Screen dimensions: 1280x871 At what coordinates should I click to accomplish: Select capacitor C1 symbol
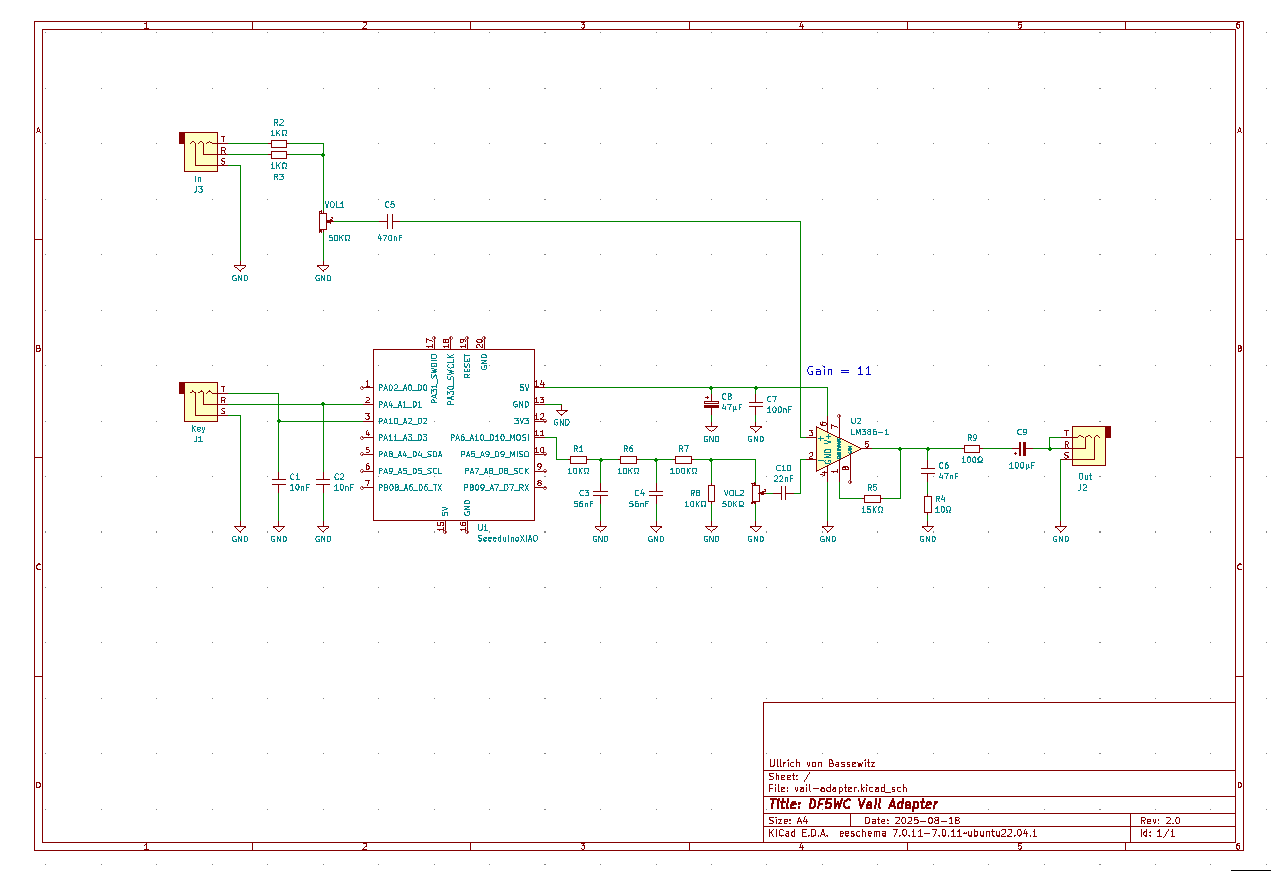point(279,482)
